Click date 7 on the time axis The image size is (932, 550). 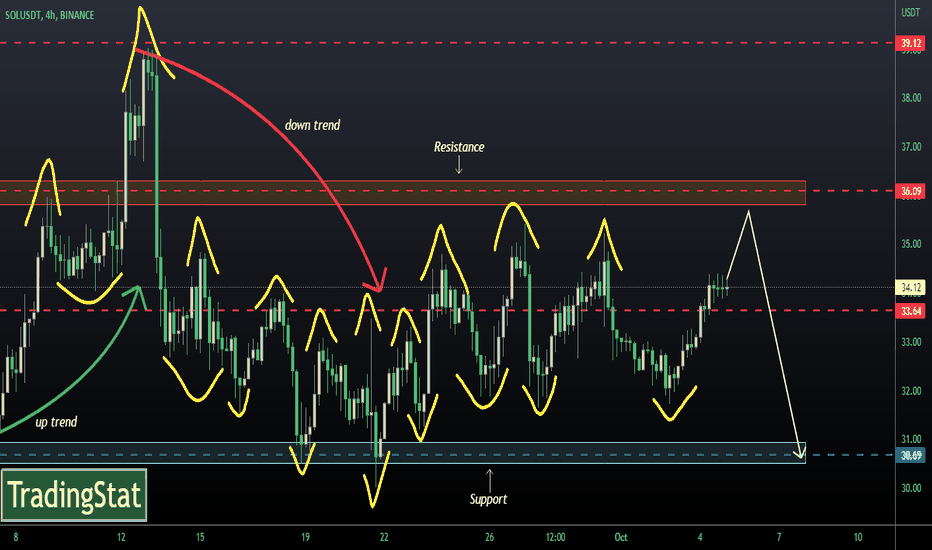[x=779, y=537]
